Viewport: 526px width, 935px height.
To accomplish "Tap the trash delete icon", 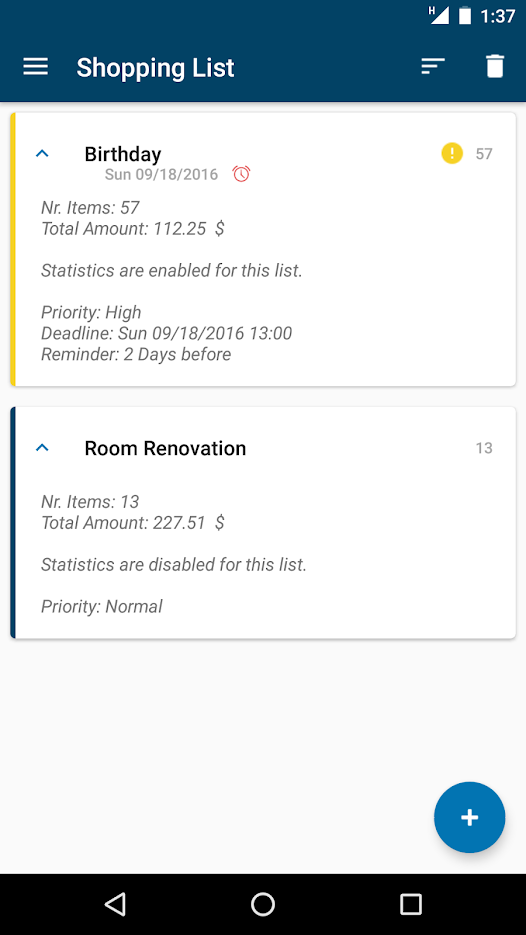I will (495, 66).
